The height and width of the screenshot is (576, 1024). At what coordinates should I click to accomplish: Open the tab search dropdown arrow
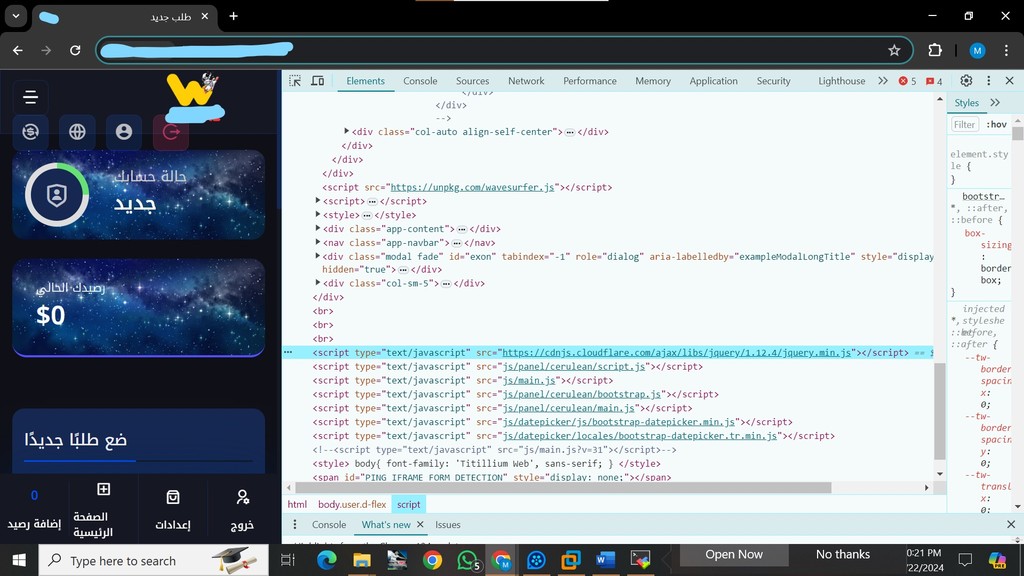[x=16, y=16]
